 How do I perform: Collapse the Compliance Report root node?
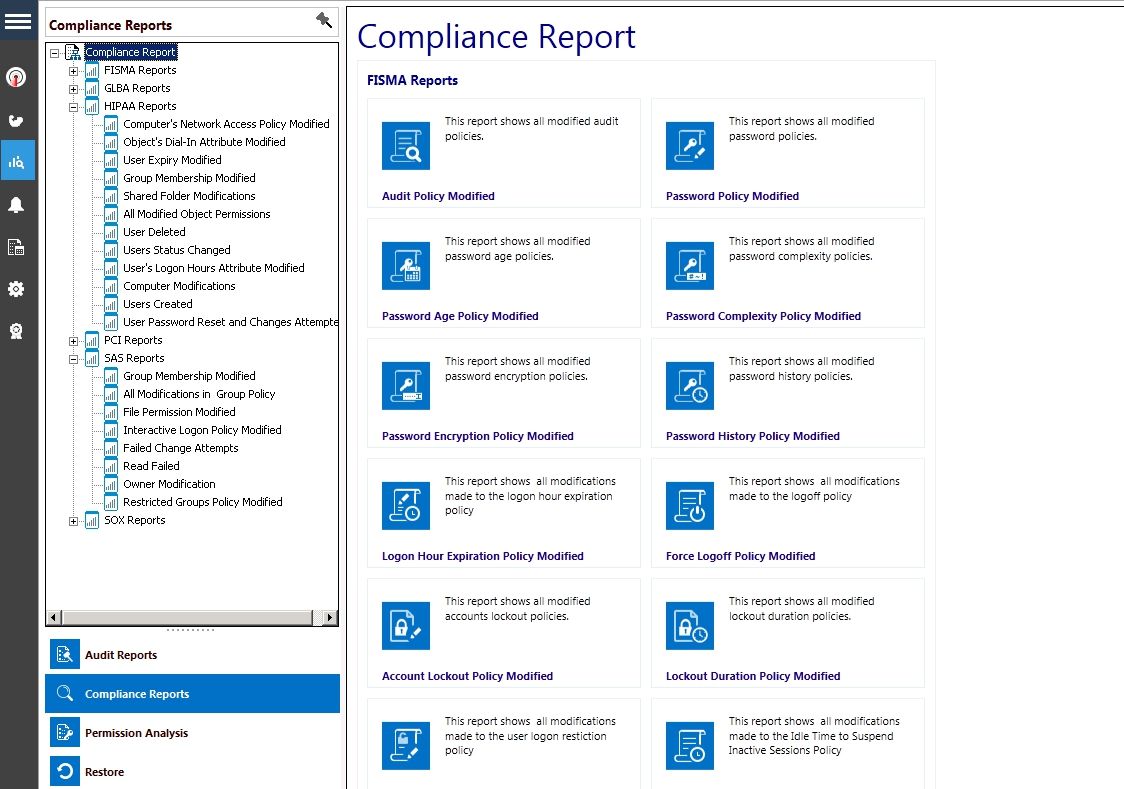[x=54, y=53]
